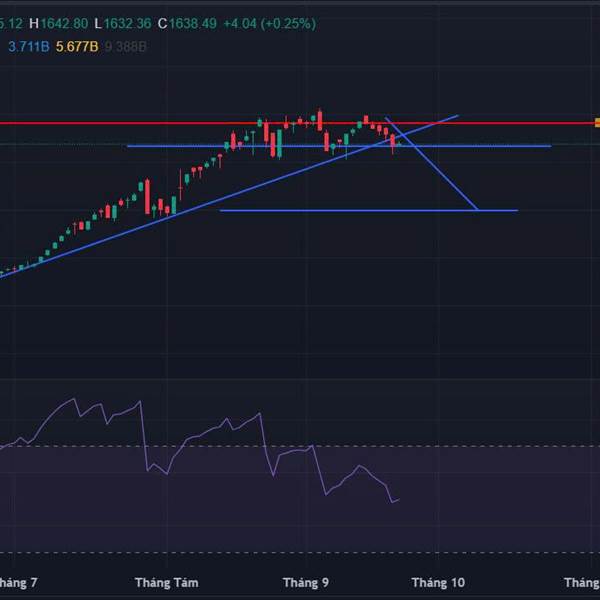Screen dimensions: 600x600
Task: Click the highest red candle in September
Action: pyautogui.click(x=320, y=121)
